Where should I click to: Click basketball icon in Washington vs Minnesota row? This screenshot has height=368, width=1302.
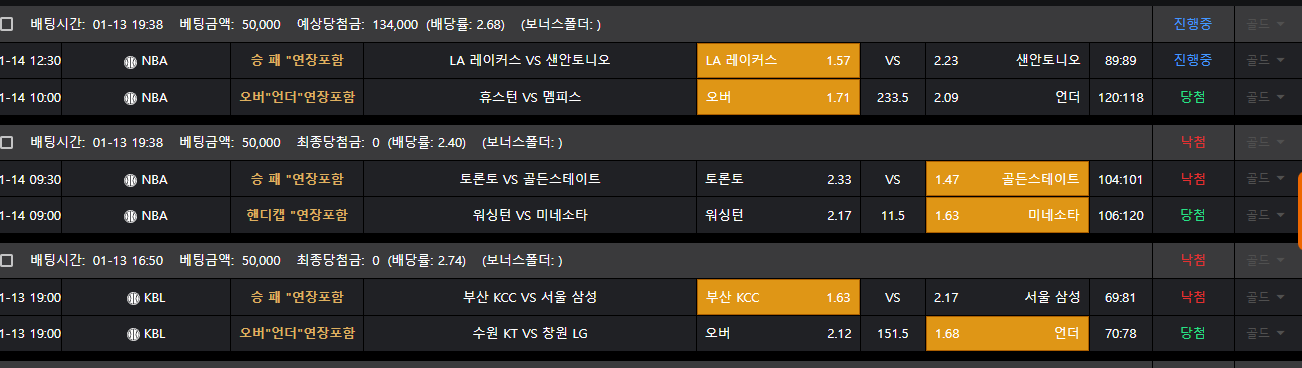coord(130,216)
